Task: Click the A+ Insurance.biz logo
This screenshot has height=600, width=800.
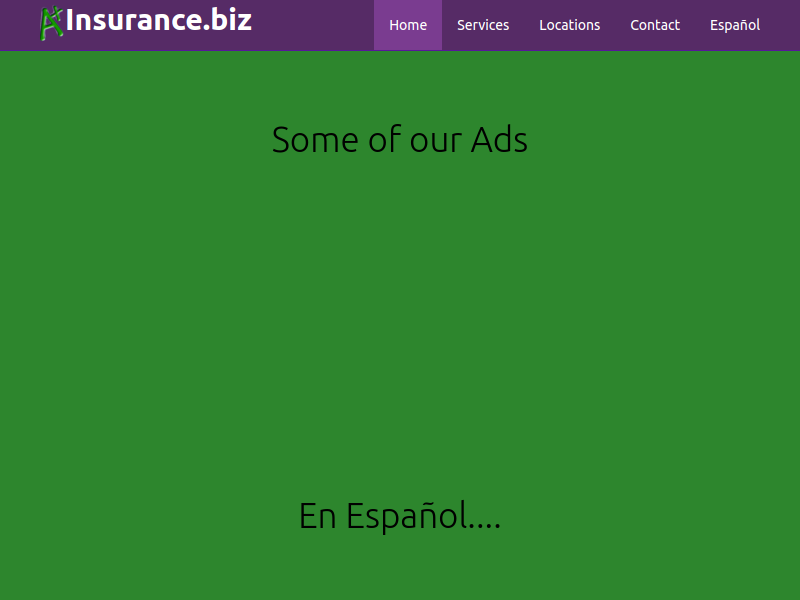Action: pyautogui.click(x=146, y=22)
